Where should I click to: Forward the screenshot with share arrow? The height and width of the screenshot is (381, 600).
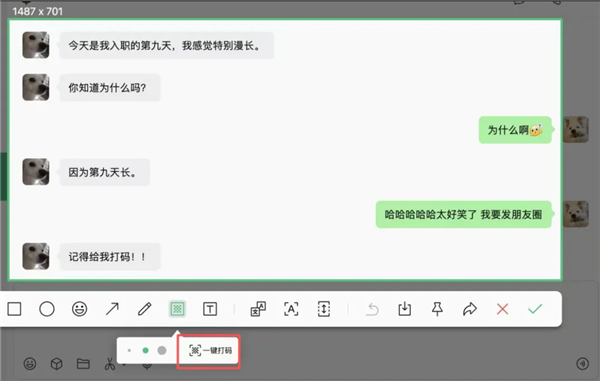coord(470,309)
